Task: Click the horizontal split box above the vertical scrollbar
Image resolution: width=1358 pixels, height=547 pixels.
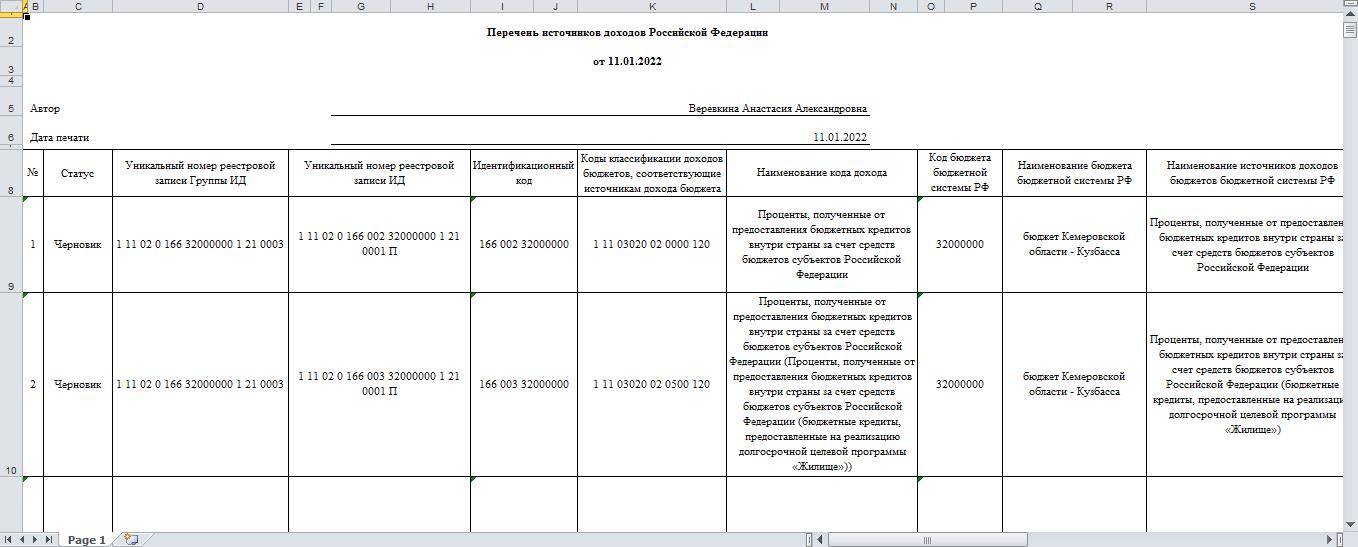Action: point(1350,5)
